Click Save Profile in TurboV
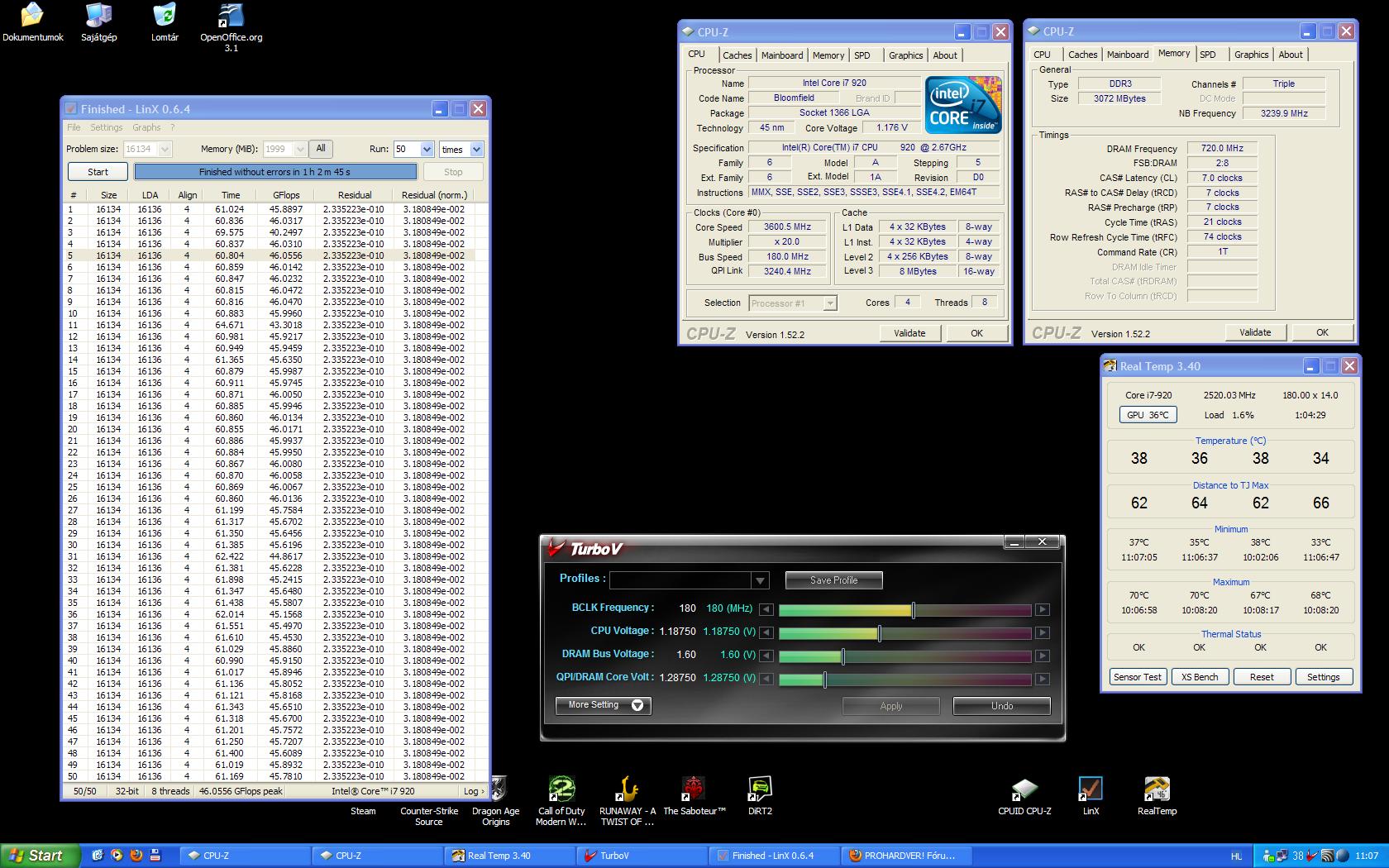1389x868 pixels. click(x=833, y=580)
